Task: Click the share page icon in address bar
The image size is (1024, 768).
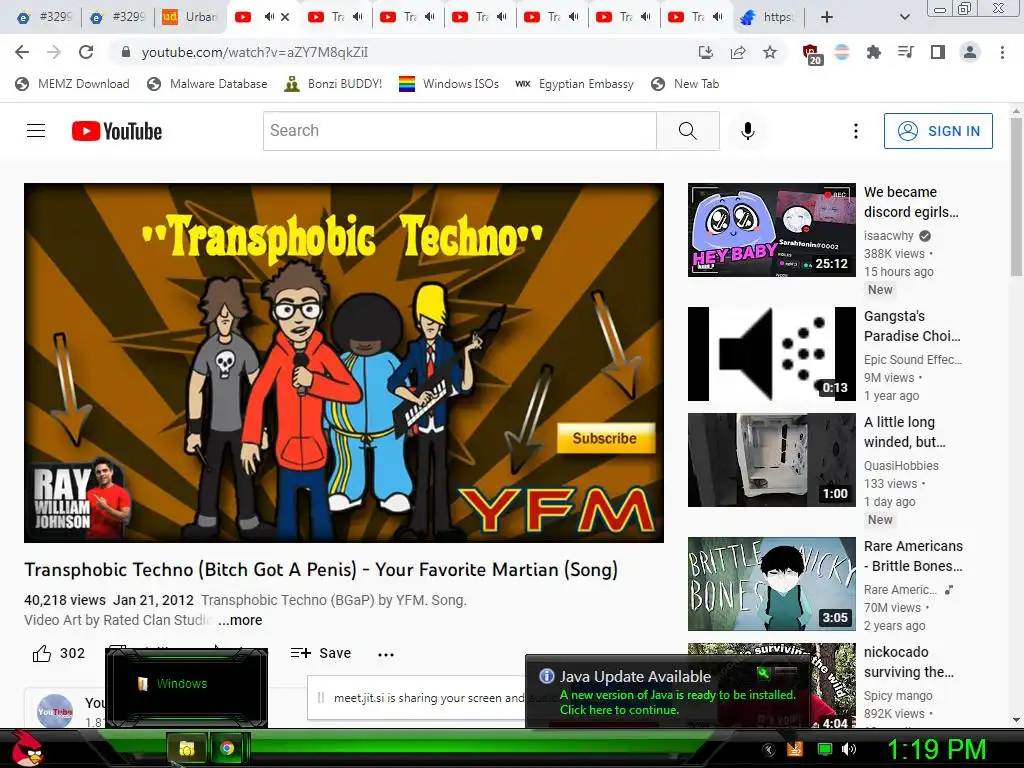Action: [738, 52]
